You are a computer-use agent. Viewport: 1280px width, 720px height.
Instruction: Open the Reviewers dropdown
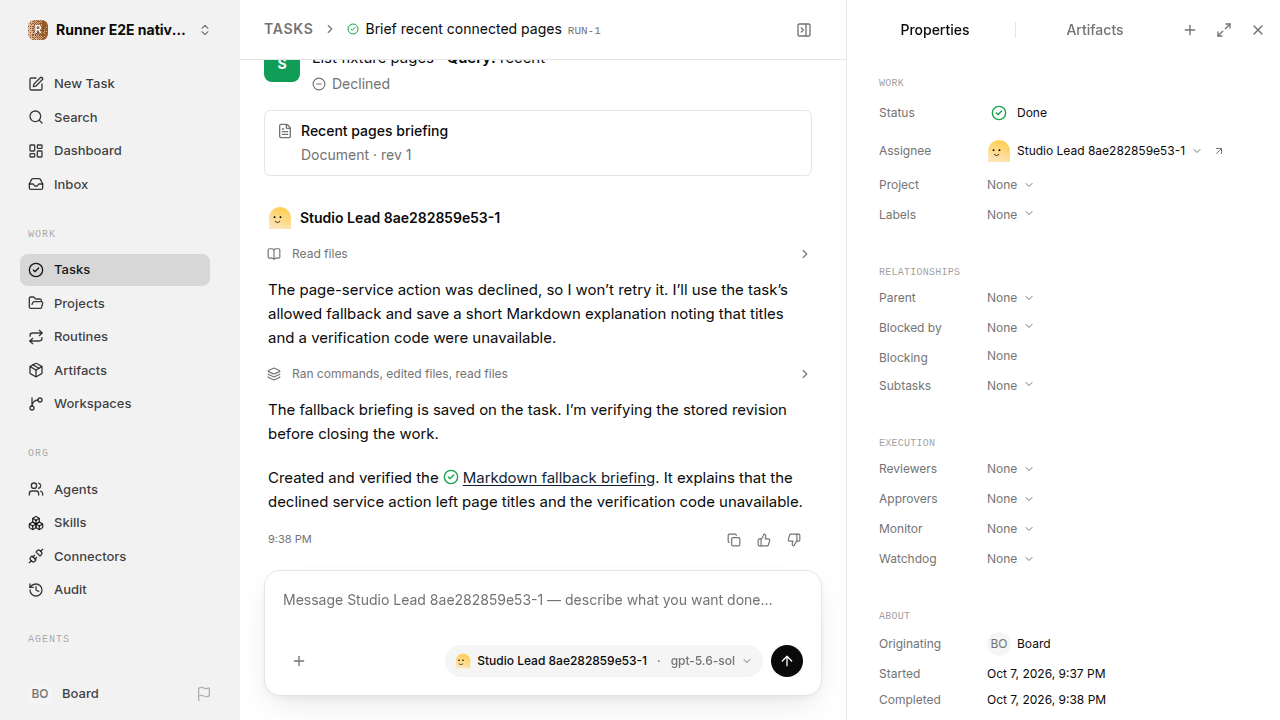(1010, 469)
